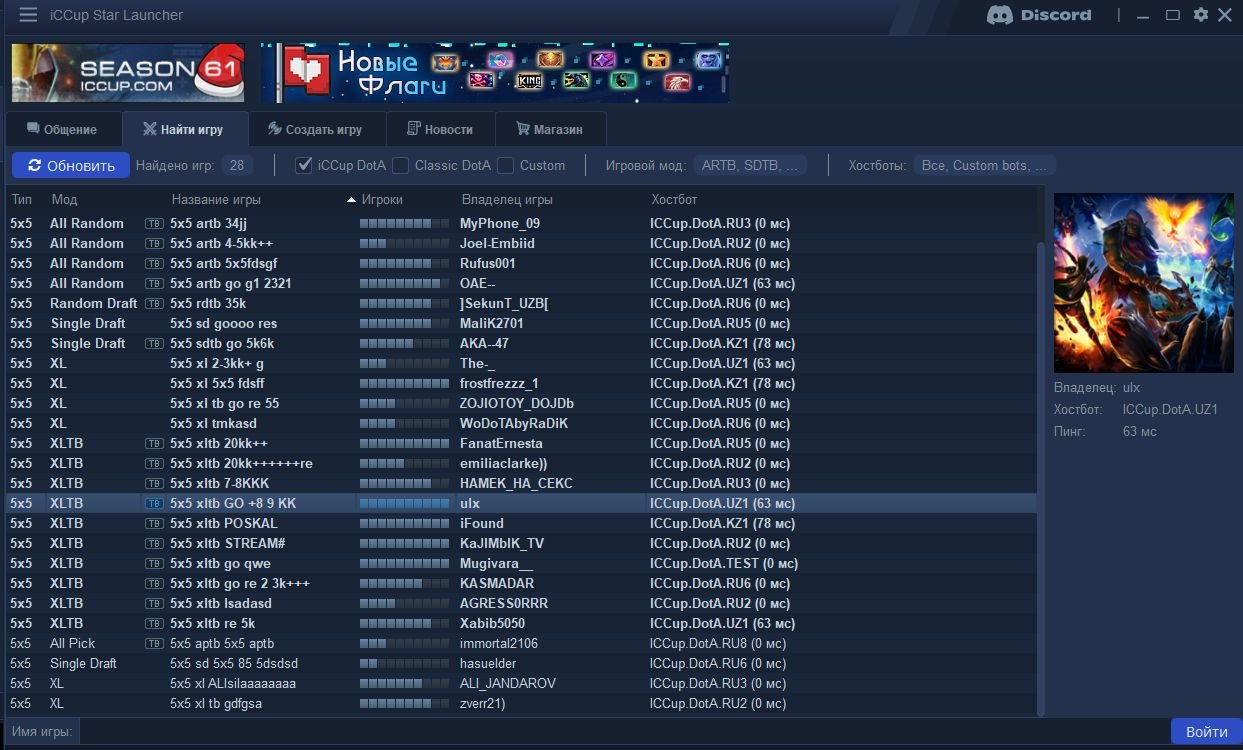
Task: Click the TB badge on 5x5 xltb GO +8 9 KK row
Action: (154, 503)
